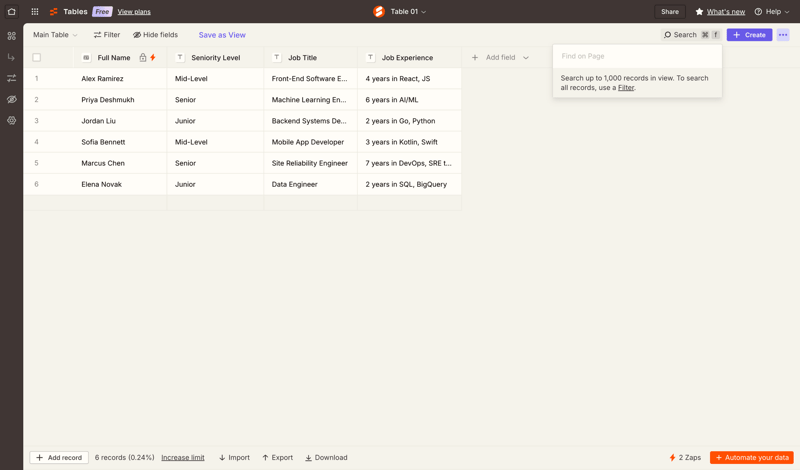Open the apps grid launcher
The image size is (800, 470).
pos(35,11)
